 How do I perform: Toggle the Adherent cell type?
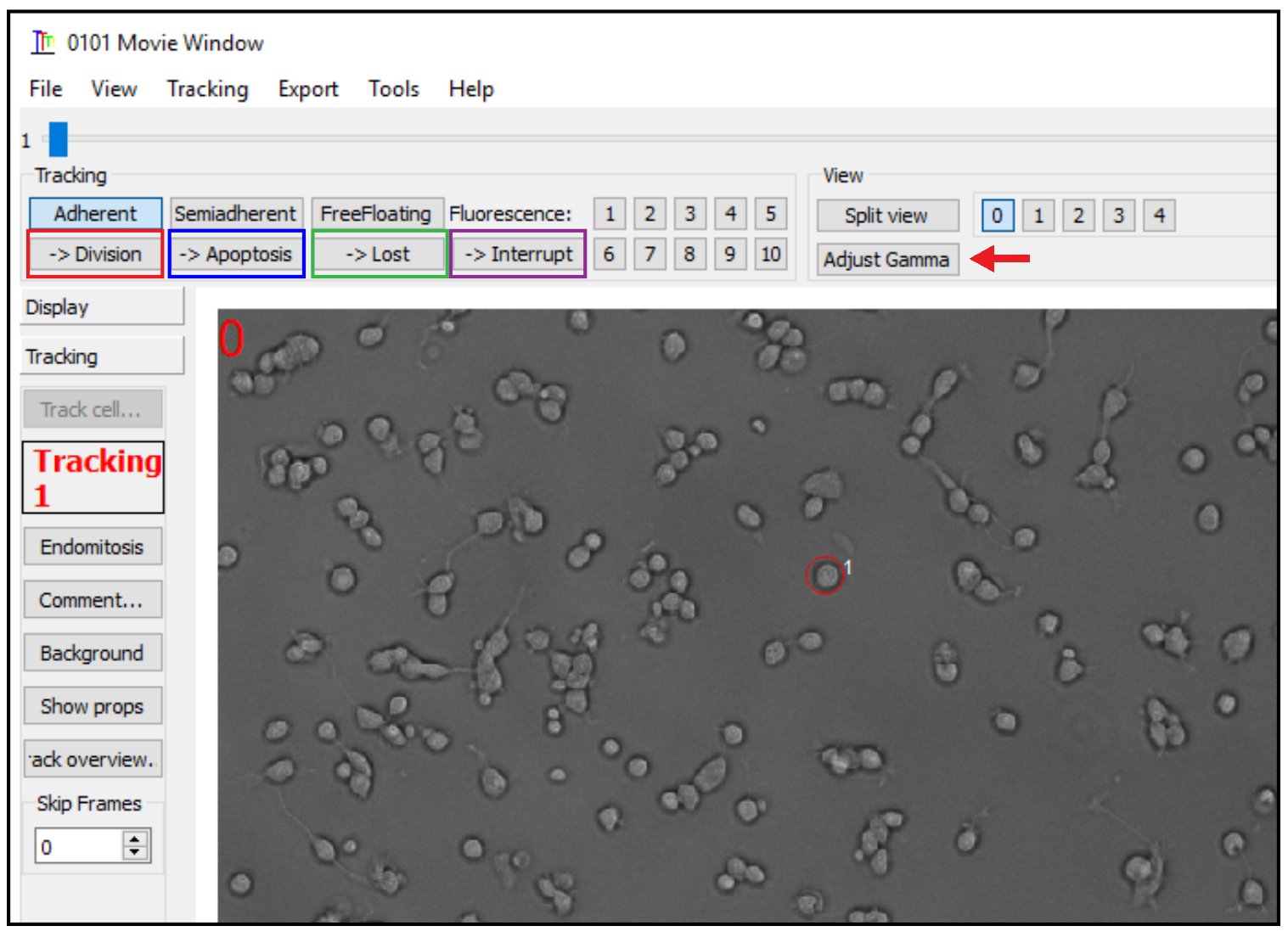click(x=95, y=214)
